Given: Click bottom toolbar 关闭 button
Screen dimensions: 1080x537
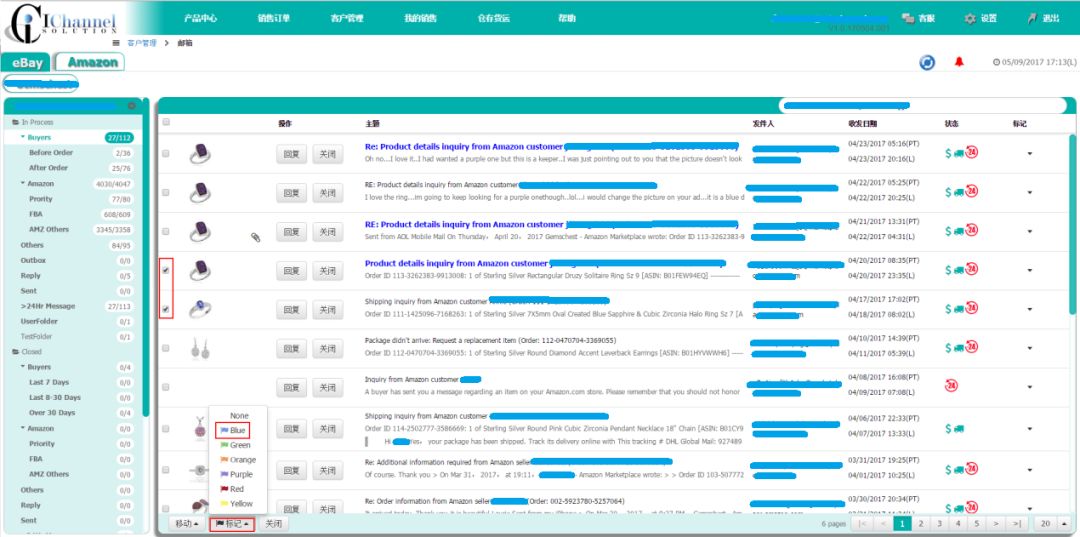Looking at the screenshot, I should 273,524.
